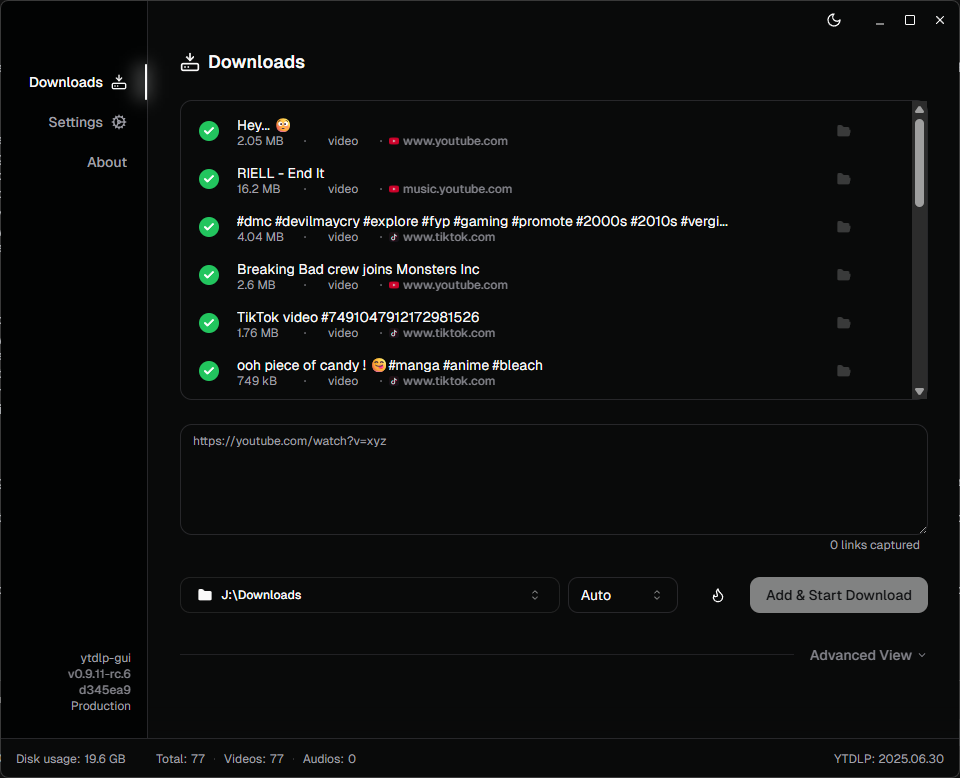This screenshot has width=960, height=778.
Task: Open folder for 'ooh piece of candy' download
Action: coord(844,371)
